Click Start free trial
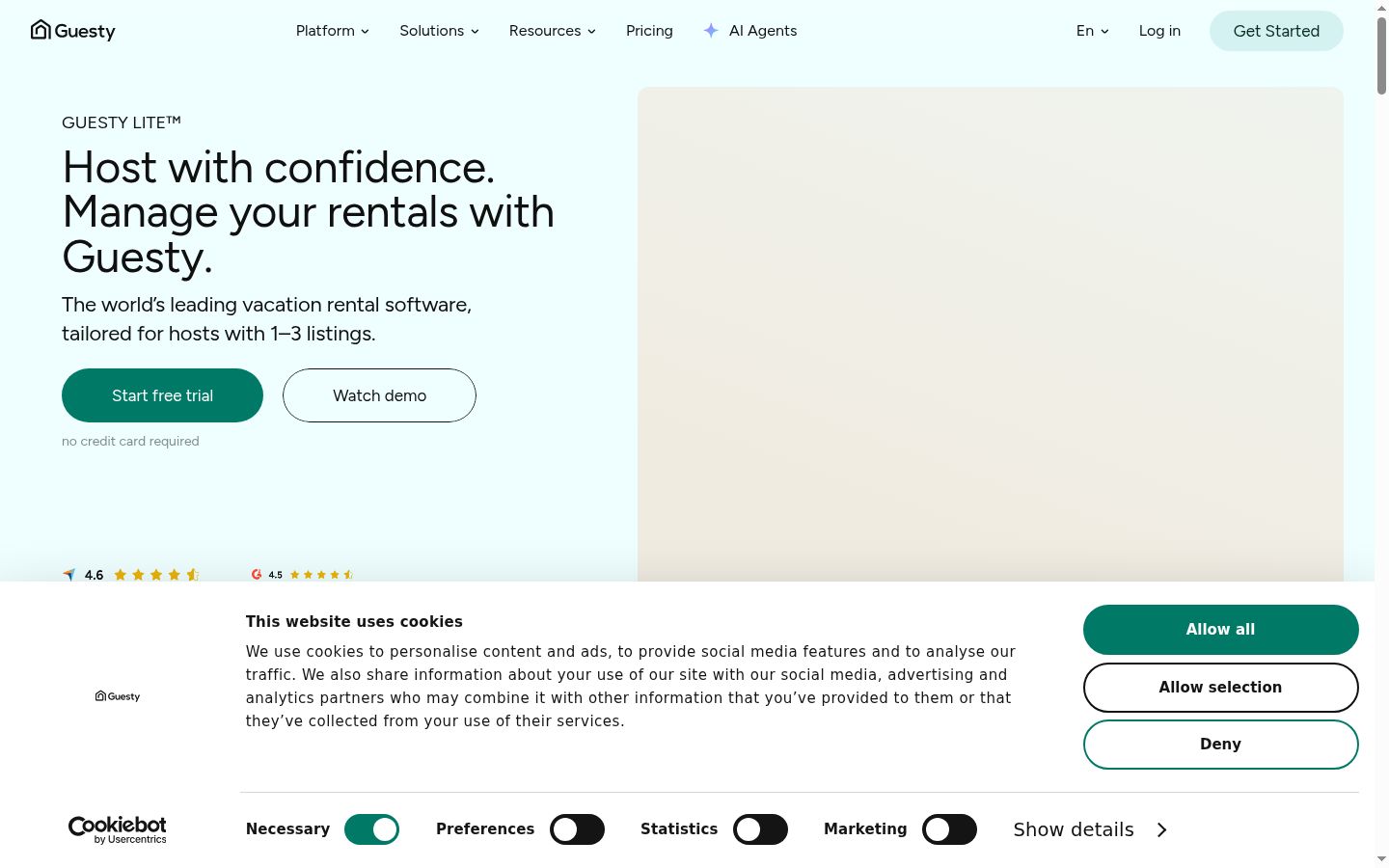This screenshot has width=1389, height=868. (162, 395)
